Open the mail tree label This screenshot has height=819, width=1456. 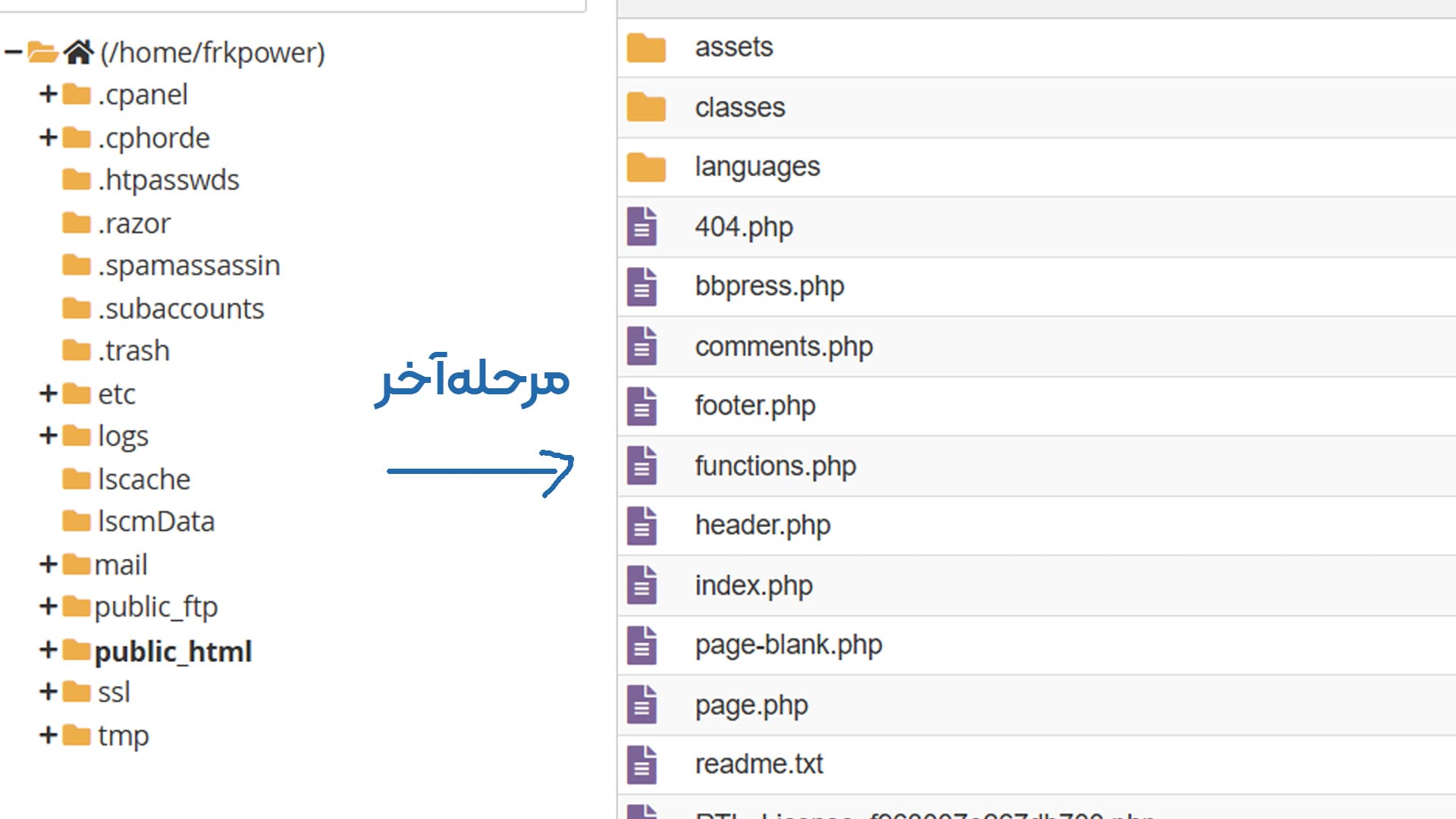(x=121, y=565)
